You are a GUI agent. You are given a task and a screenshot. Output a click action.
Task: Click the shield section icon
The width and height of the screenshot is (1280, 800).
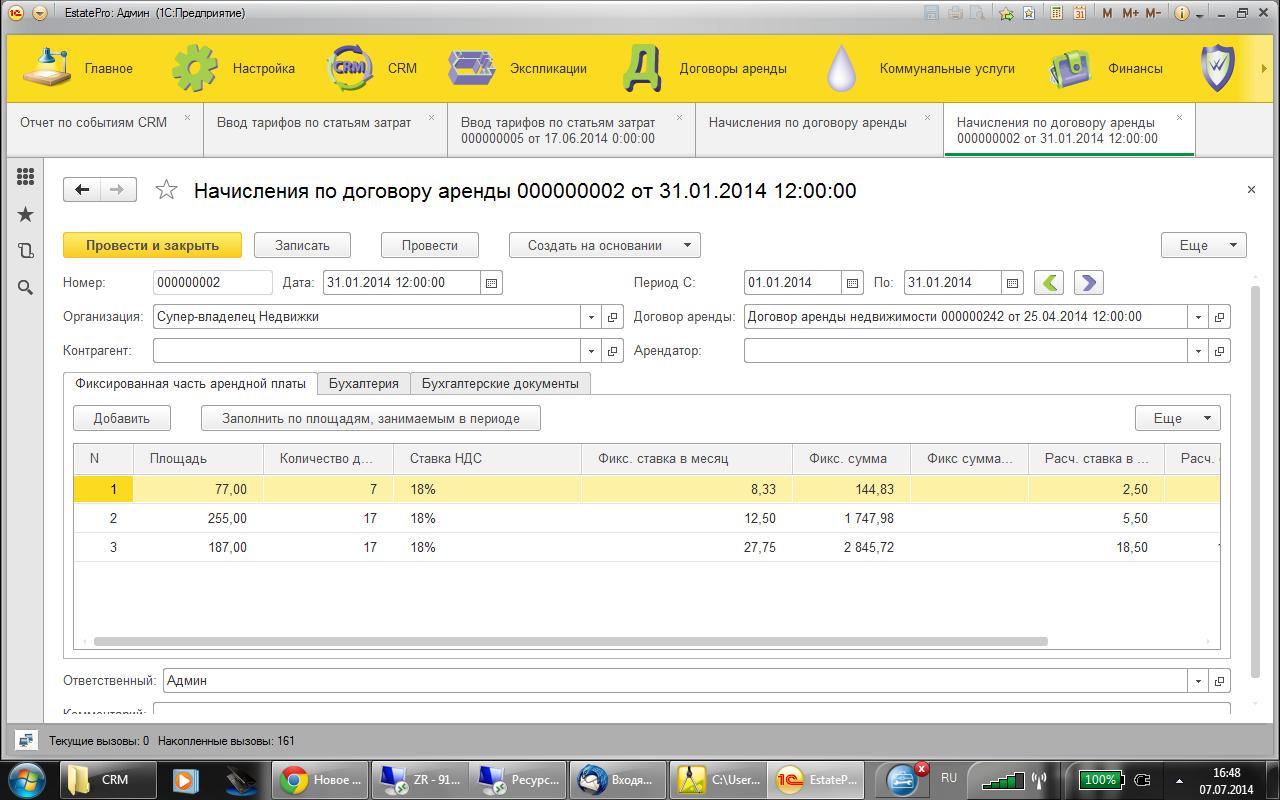pos(1218,68)
